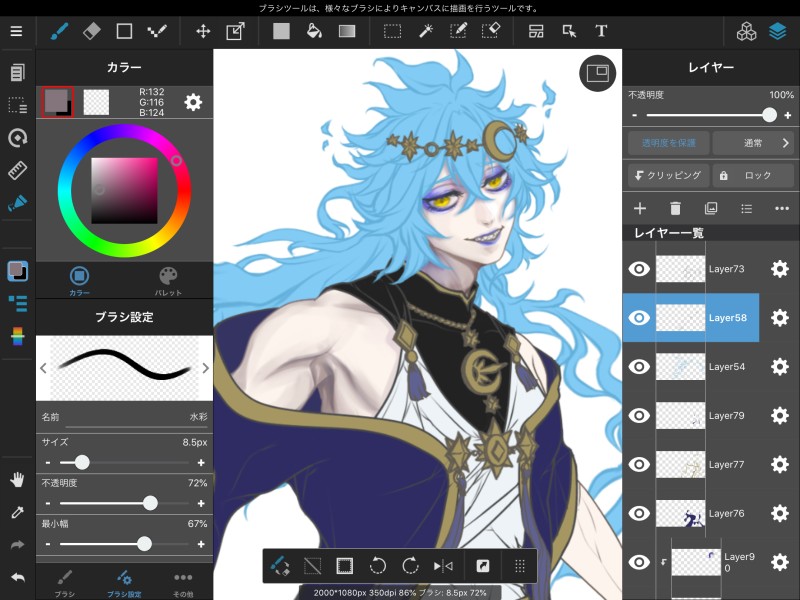Select the Text tool
The image size is (800, 600).
pos(601,31)
